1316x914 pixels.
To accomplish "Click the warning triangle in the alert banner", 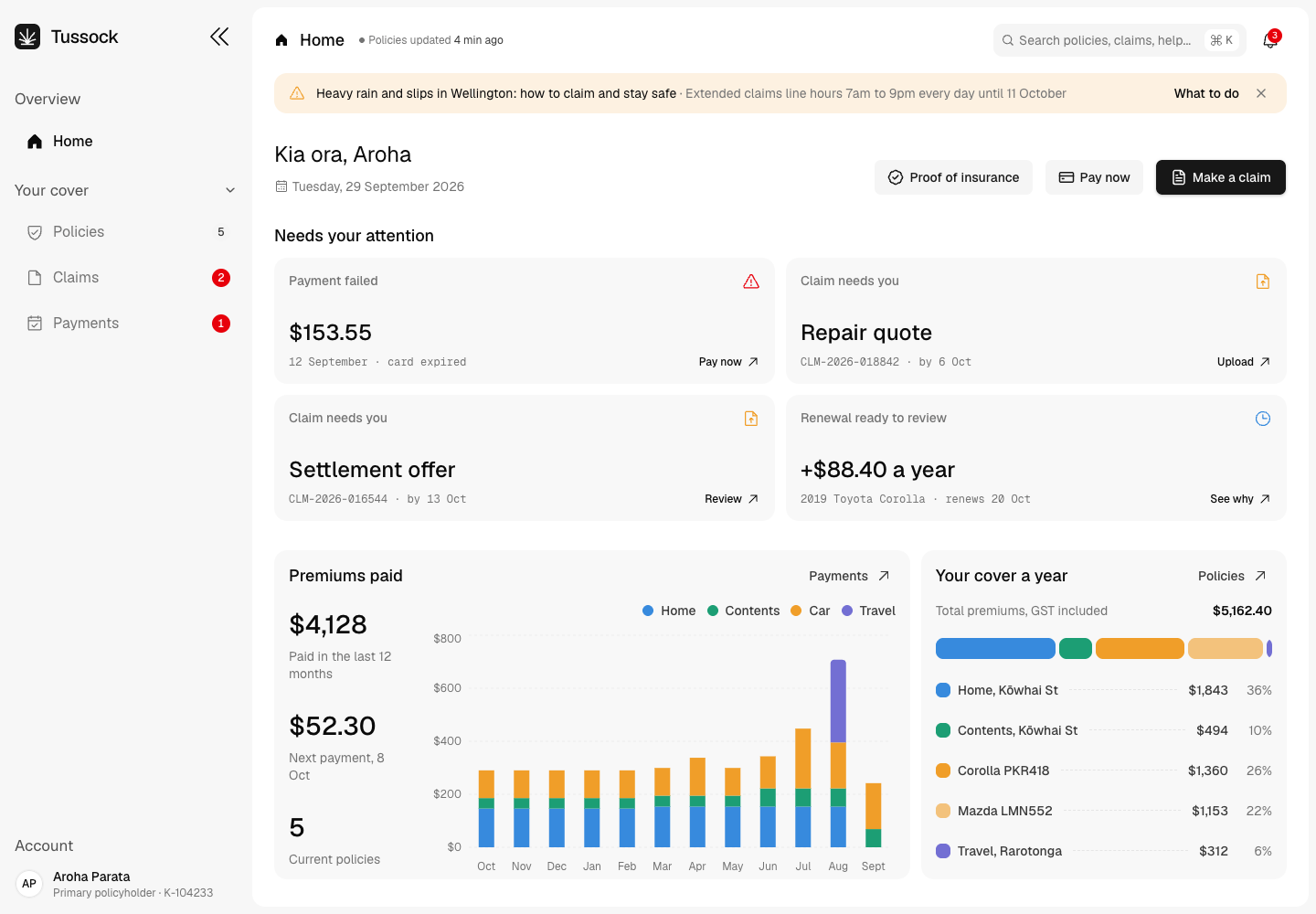I will 297,93.
